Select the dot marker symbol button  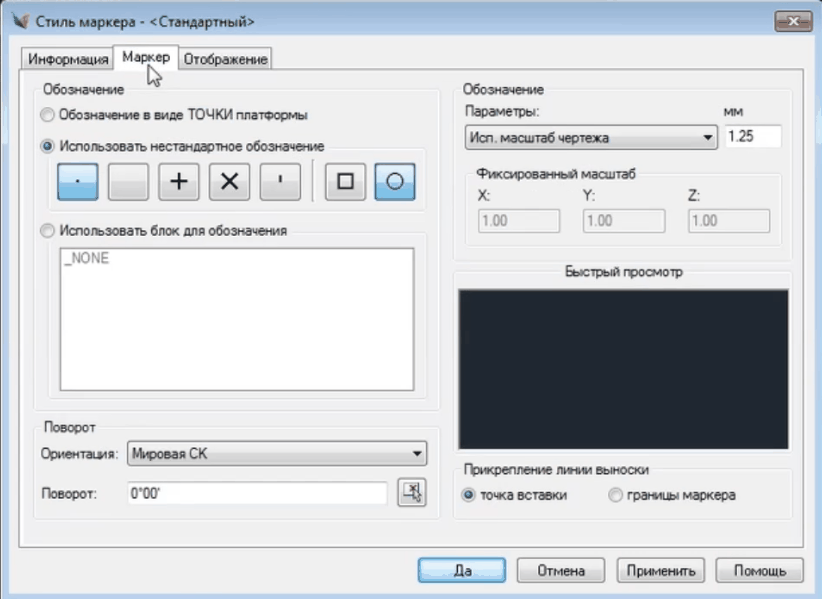click(78, 182)
